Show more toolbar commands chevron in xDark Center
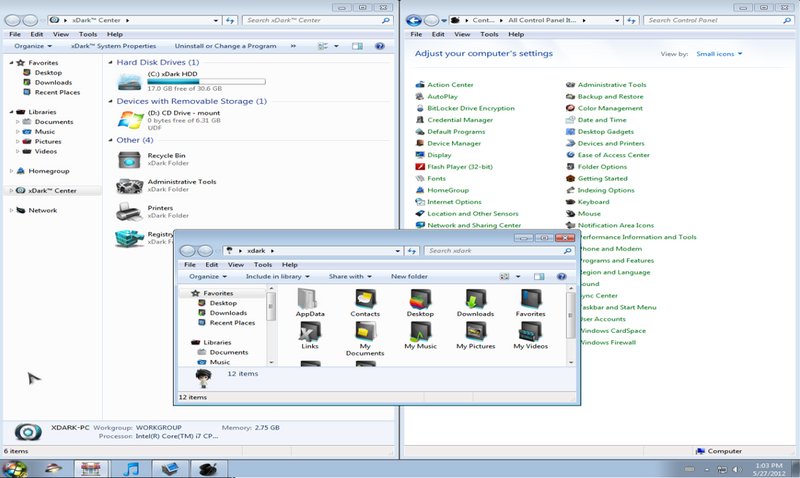 [293, 46]
